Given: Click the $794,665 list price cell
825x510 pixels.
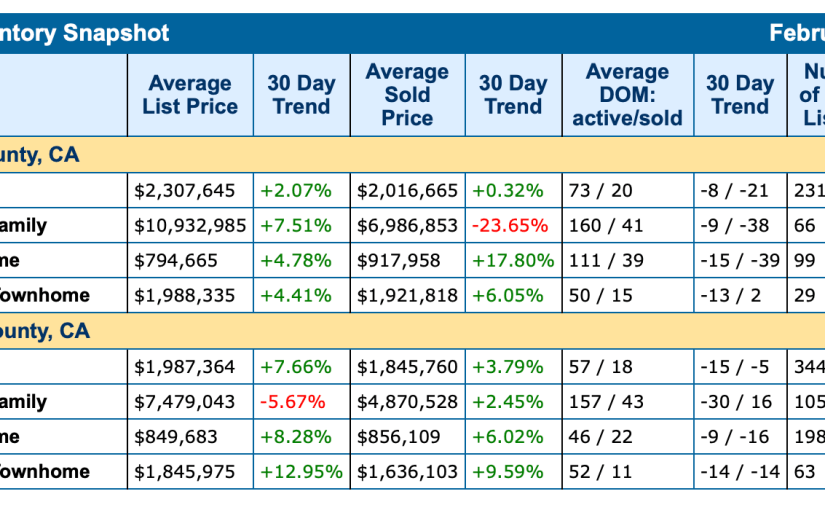Looking at the screenshot, I should coord(190,260).
